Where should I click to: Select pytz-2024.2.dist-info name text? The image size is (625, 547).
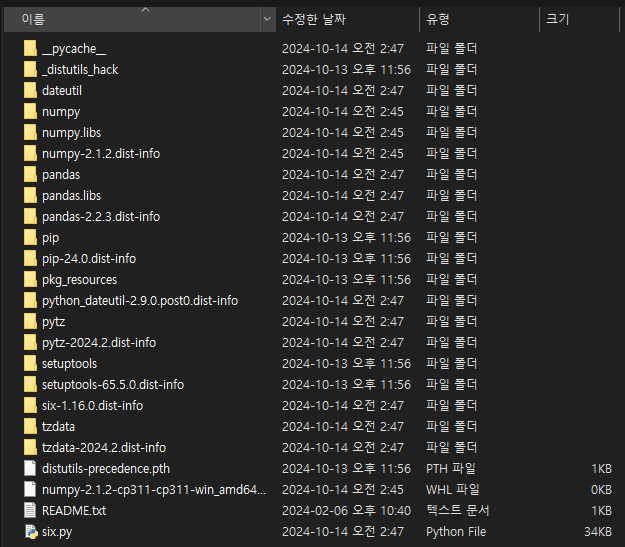(99, 343)
